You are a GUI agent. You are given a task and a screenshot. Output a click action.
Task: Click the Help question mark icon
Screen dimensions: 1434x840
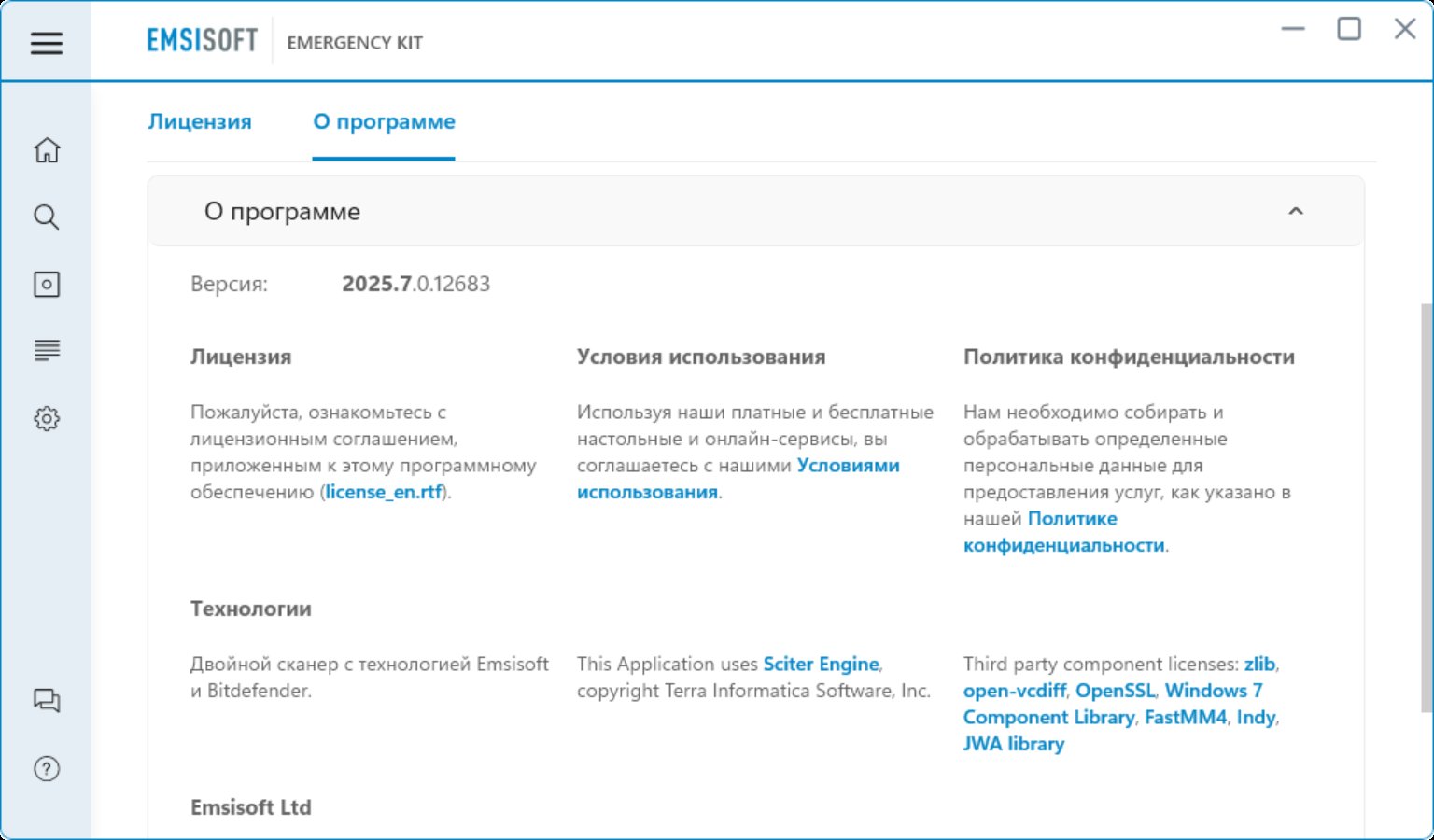[47, 769]
